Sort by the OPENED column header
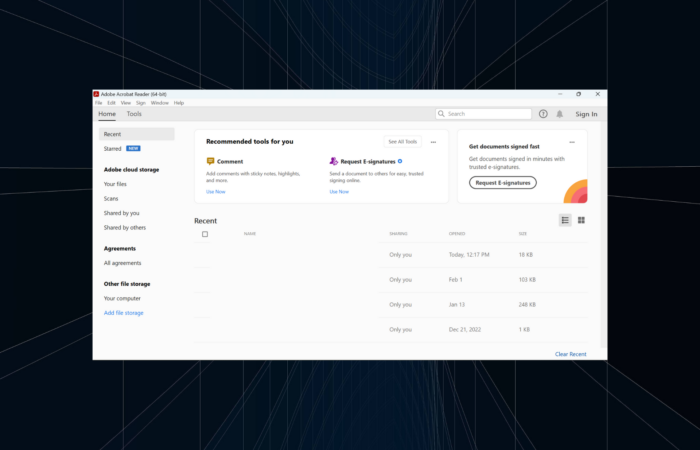 [457, 234]
